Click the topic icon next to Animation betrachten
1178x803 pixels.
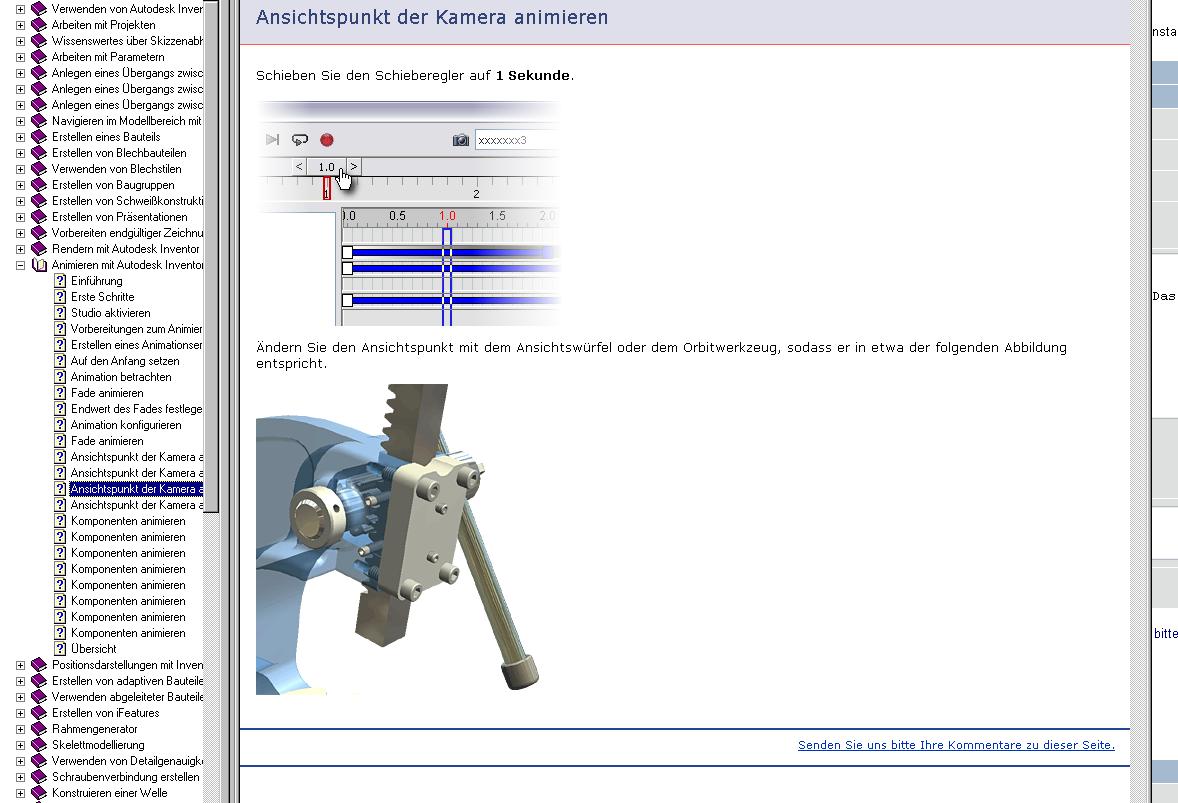60,377
